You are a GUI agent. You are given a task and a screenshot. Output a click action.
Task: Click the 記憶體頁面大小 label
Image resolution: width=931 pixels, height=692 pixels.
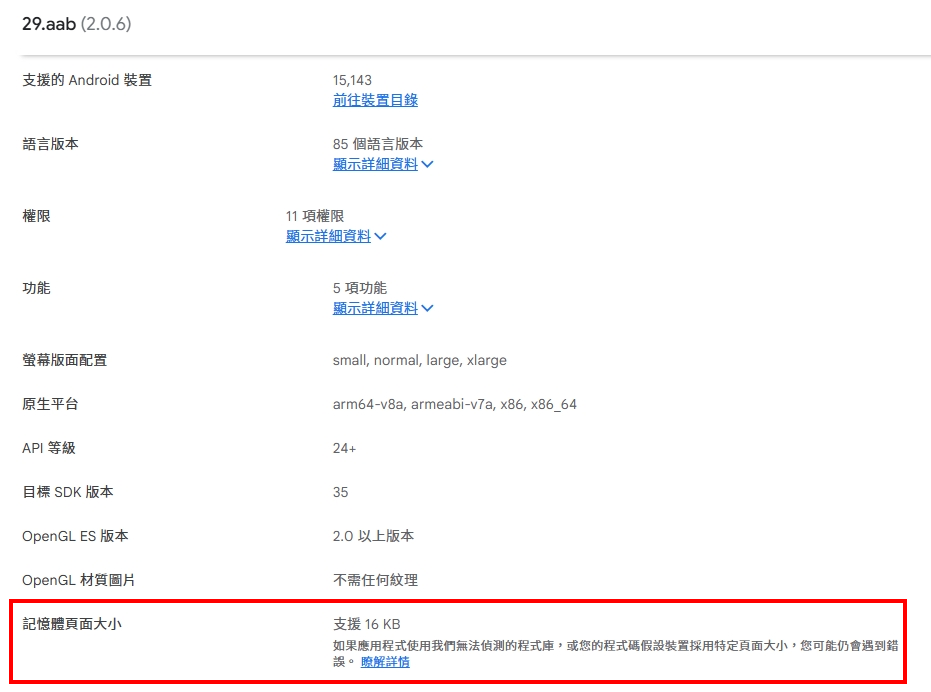pos(72,624)
